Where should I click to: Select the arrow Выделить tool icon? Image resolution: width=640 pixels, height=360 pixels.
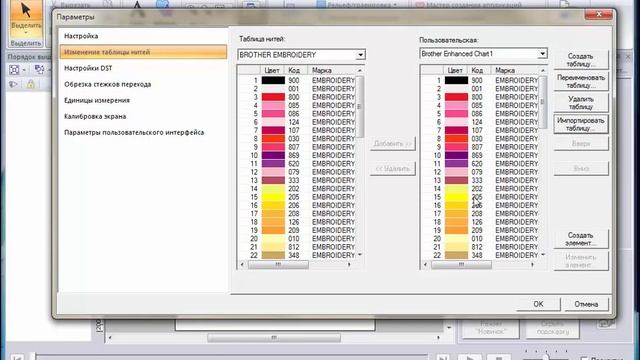26,10
